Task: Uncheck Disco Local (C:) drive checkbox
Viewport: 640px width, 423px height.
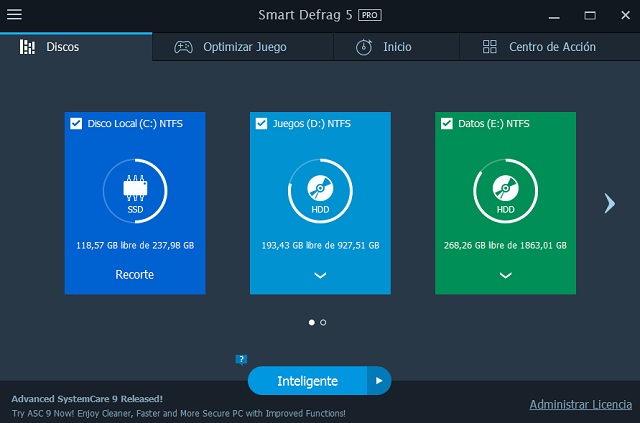Action: (76, 123)
